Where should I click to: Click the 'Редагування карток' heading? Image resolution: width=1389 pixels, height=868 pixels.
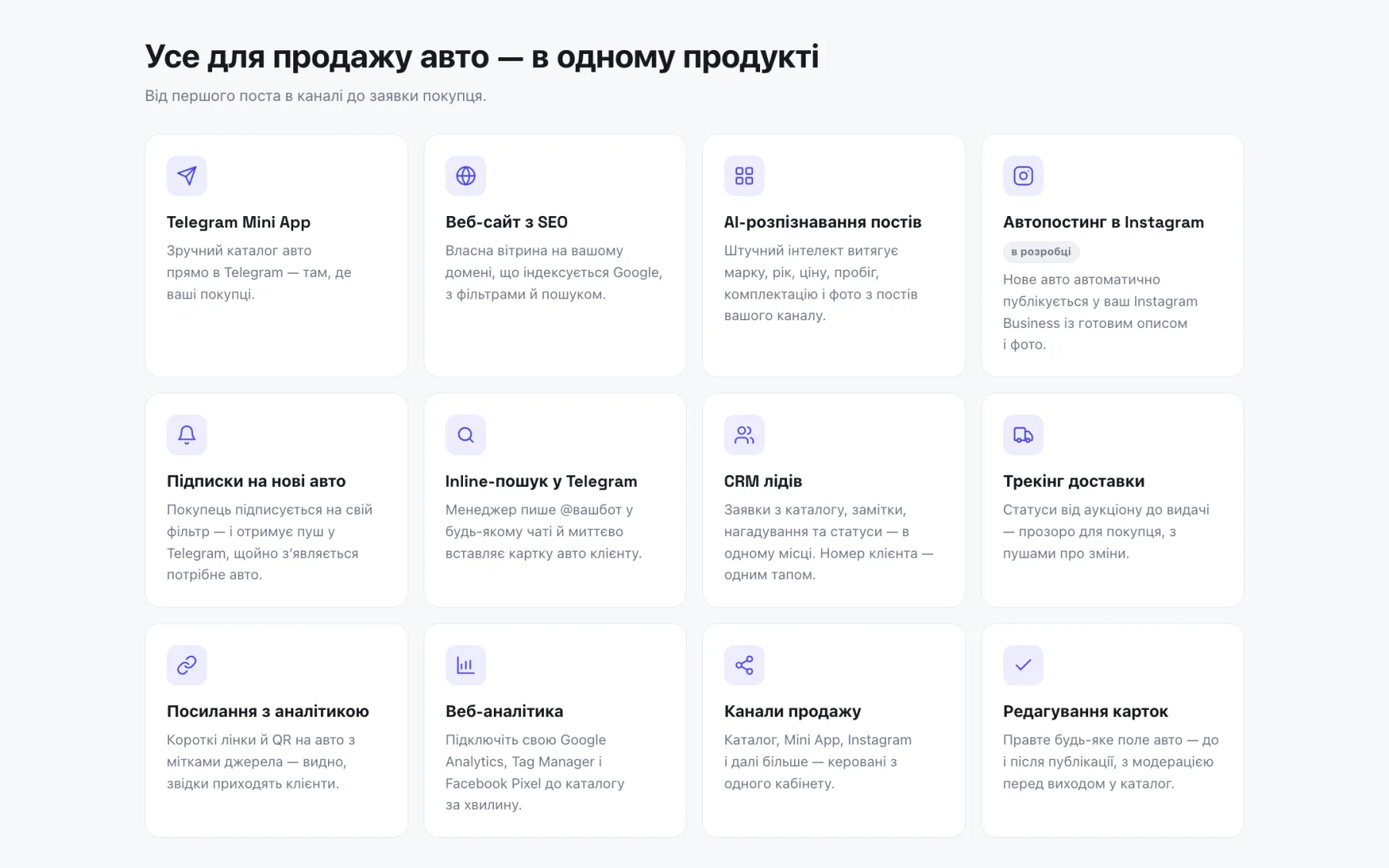pos(1085,711)
